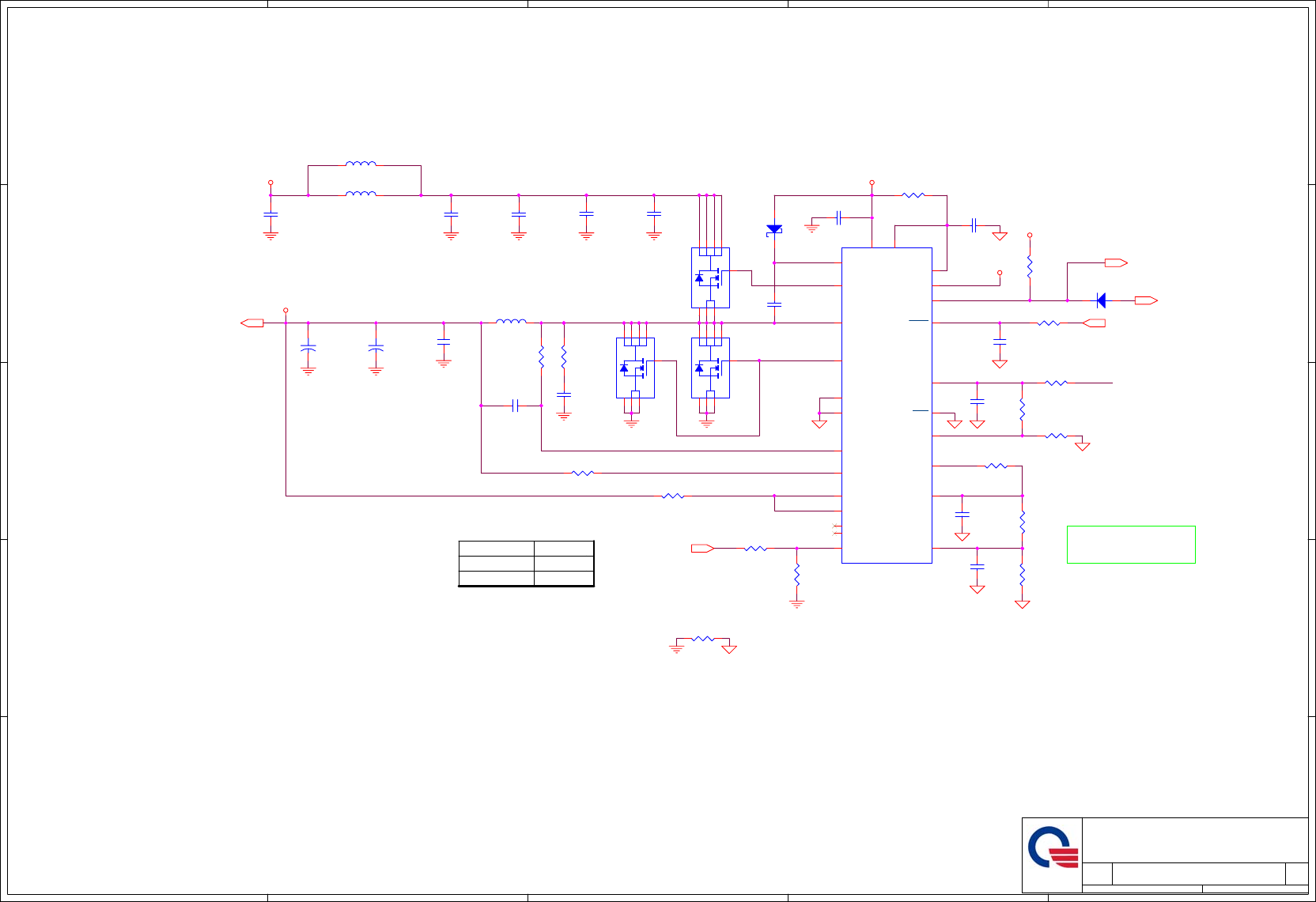
Task: Select the solid blue diode at the right
Action: [x=1101, y=300]
